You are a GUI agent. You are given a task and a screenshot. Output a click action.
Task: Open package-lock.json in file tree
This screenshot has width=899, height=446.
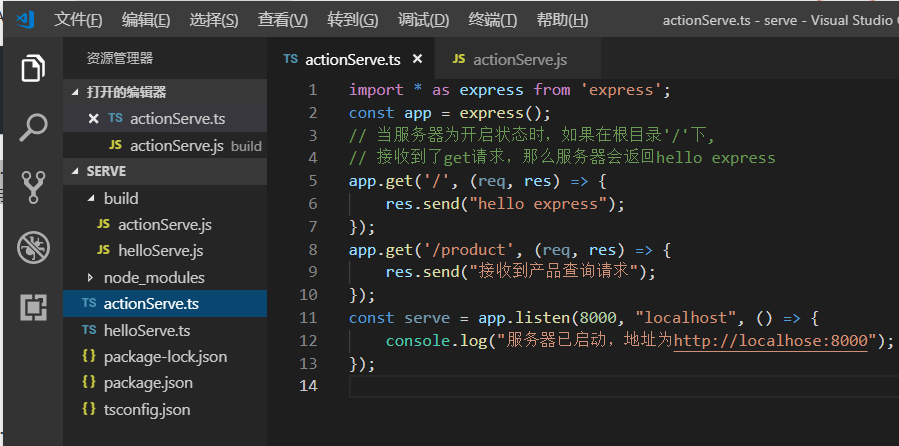[165, 357]
